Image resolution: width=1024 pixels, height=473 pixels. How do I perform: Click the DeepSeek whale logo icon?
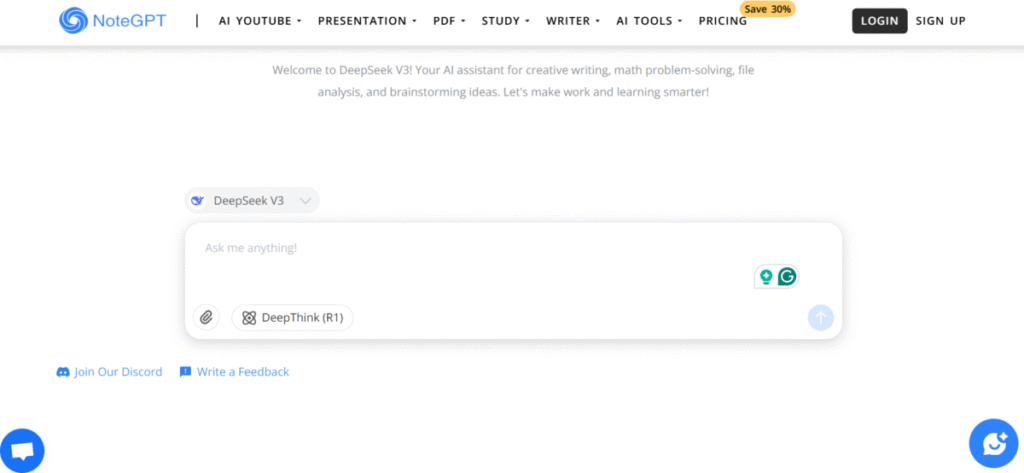197,201
